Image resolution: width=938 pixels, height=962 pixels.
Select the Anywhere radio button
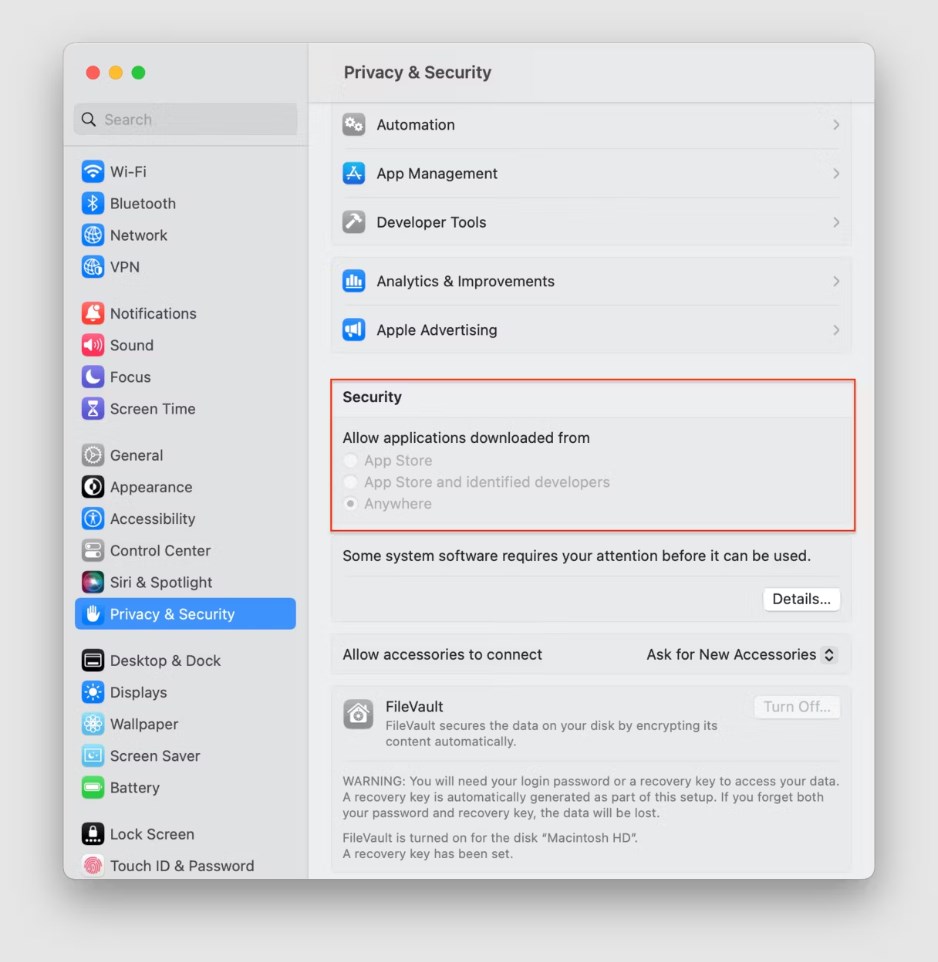pos(350,504)
